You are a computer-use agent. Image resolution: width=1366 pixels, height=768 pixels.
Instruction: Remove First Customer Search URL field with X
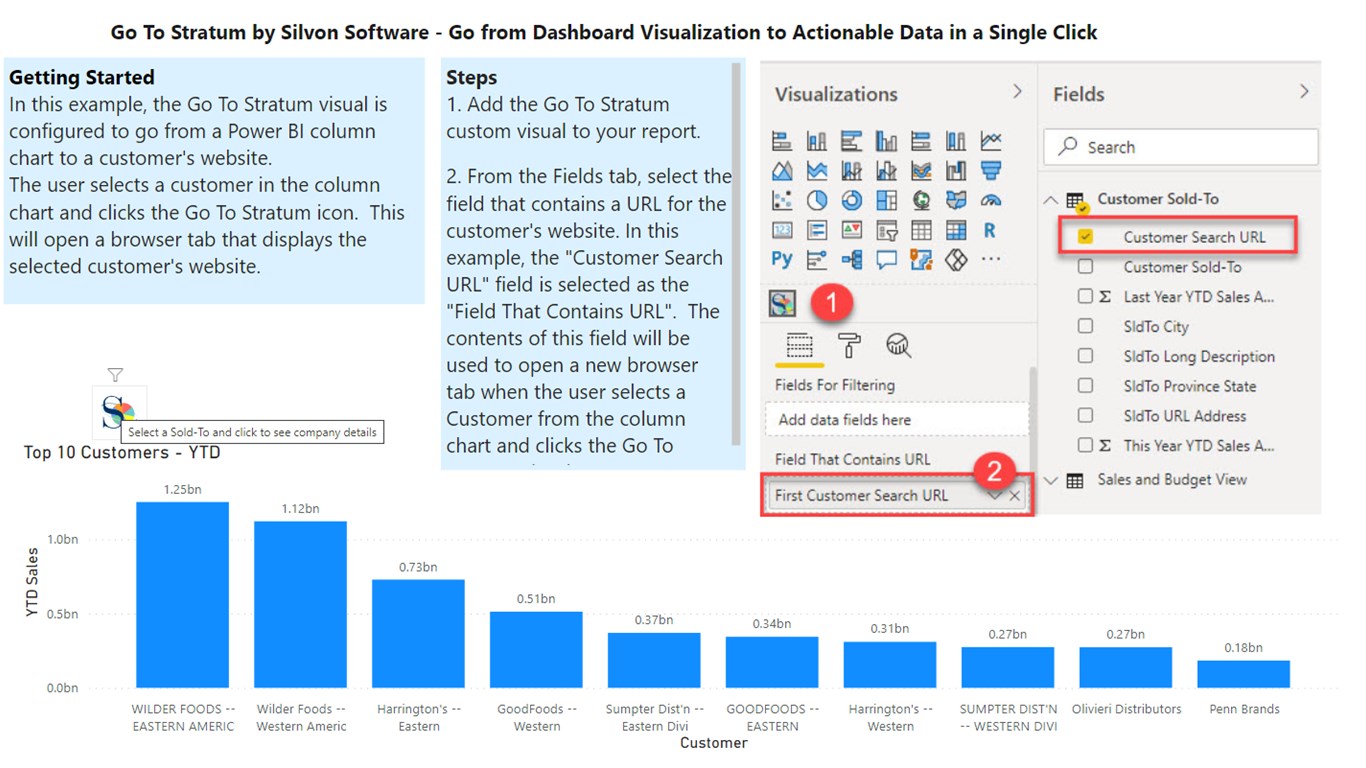(x=1015, y=496)
